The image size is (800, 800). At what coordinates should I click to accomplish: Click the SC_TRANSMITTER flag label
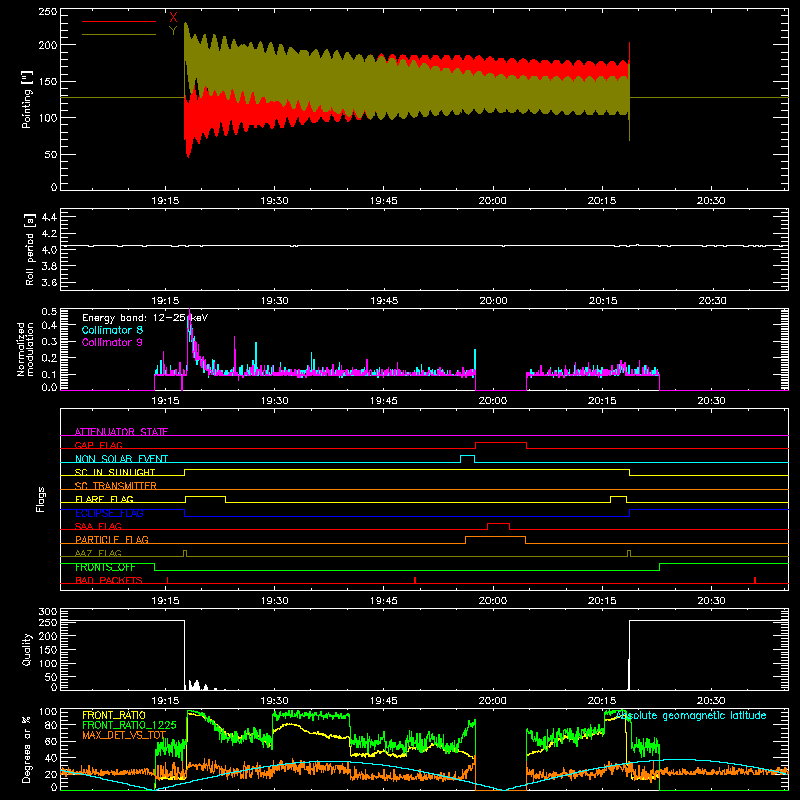(x=116, y=485)
